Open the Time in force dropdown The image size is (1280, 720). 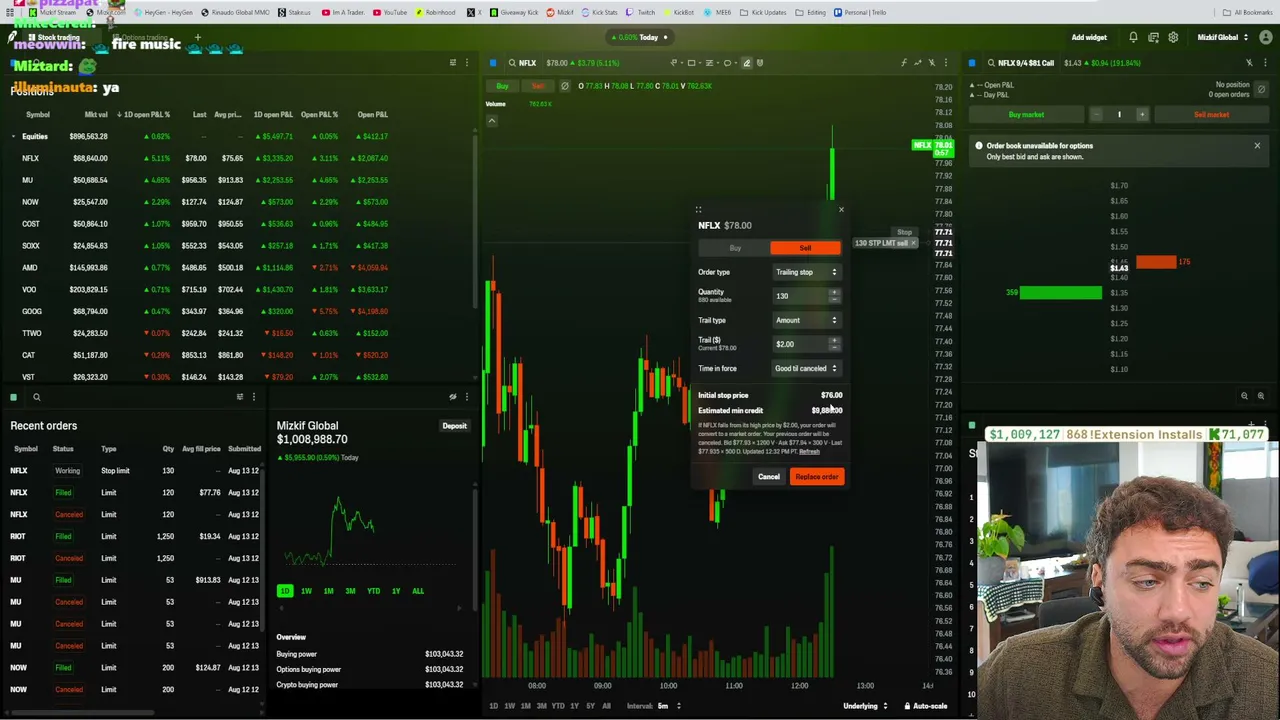(x=806, y=368)
